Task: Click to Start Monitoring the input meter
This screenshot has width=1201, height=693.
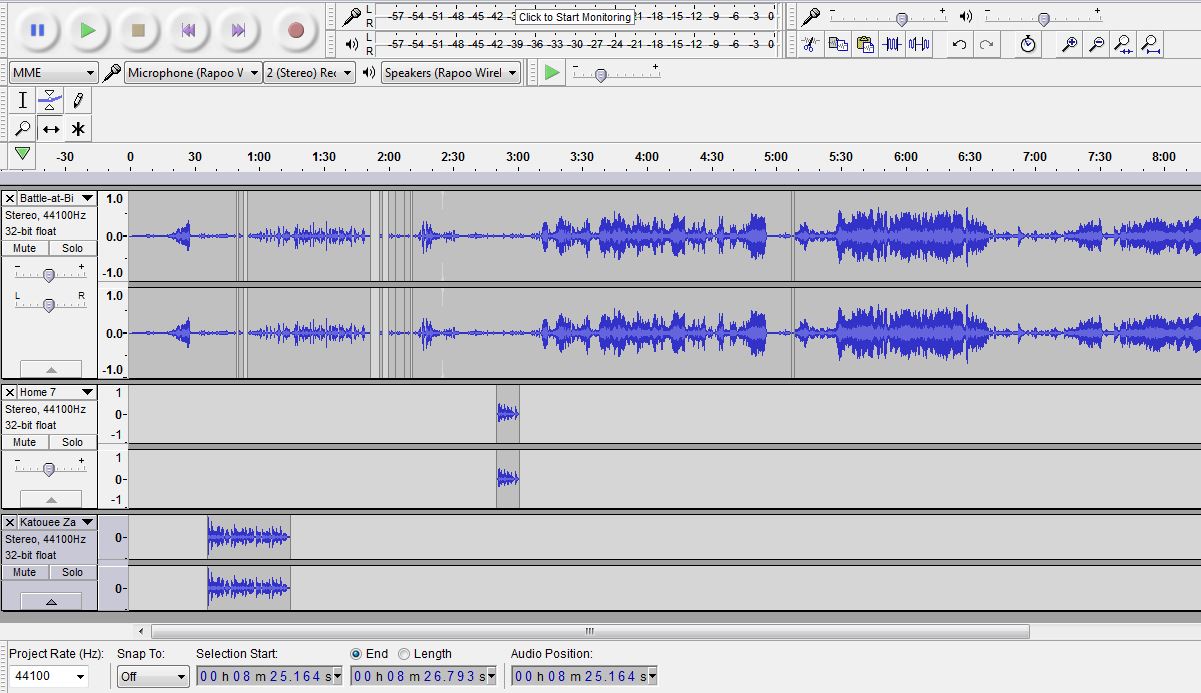Action: (x=575, y=17)
